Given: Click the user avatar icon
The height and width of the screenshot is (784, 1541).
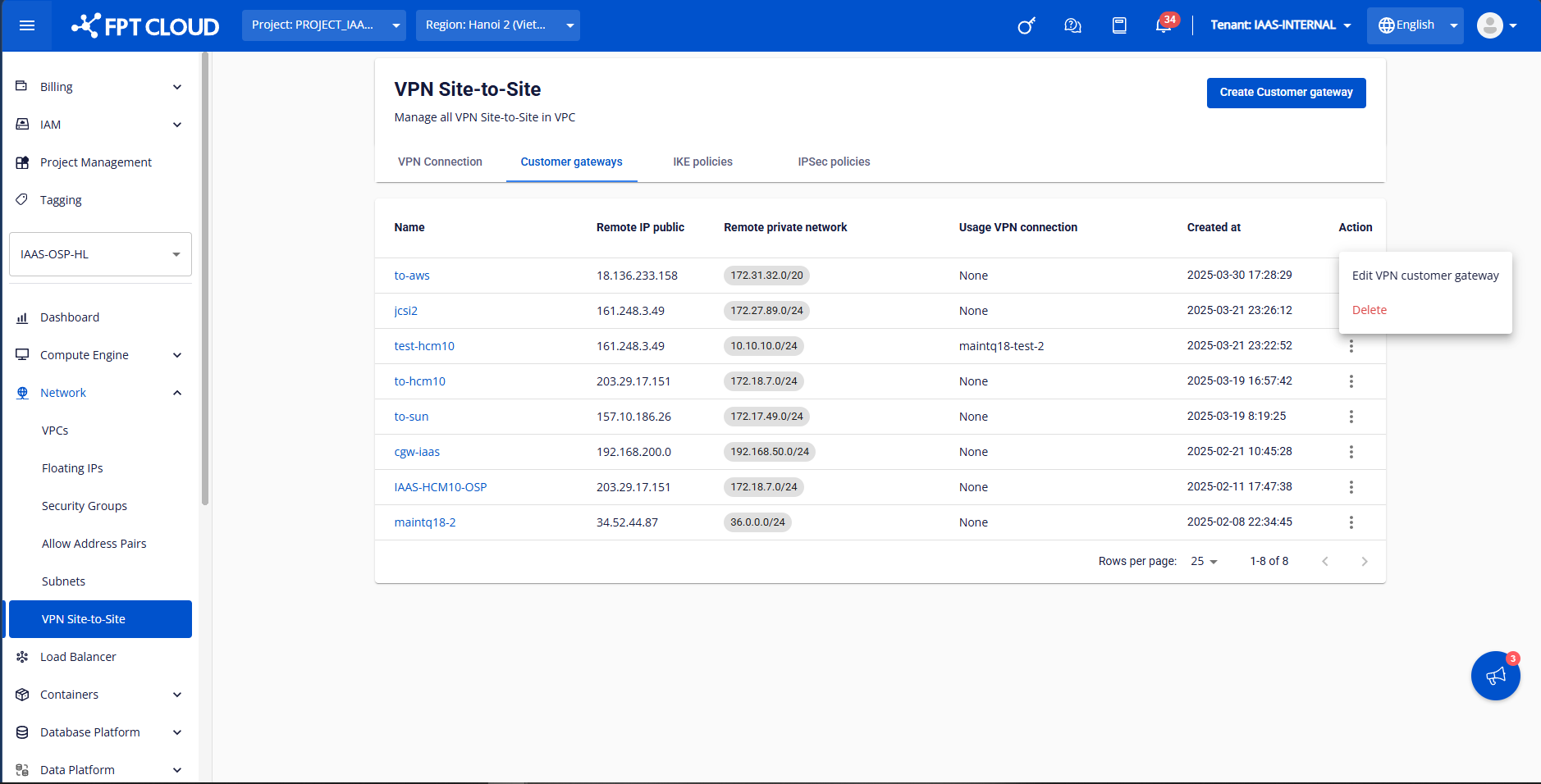Looking at the screenshot, I should tap(1489, 25).
